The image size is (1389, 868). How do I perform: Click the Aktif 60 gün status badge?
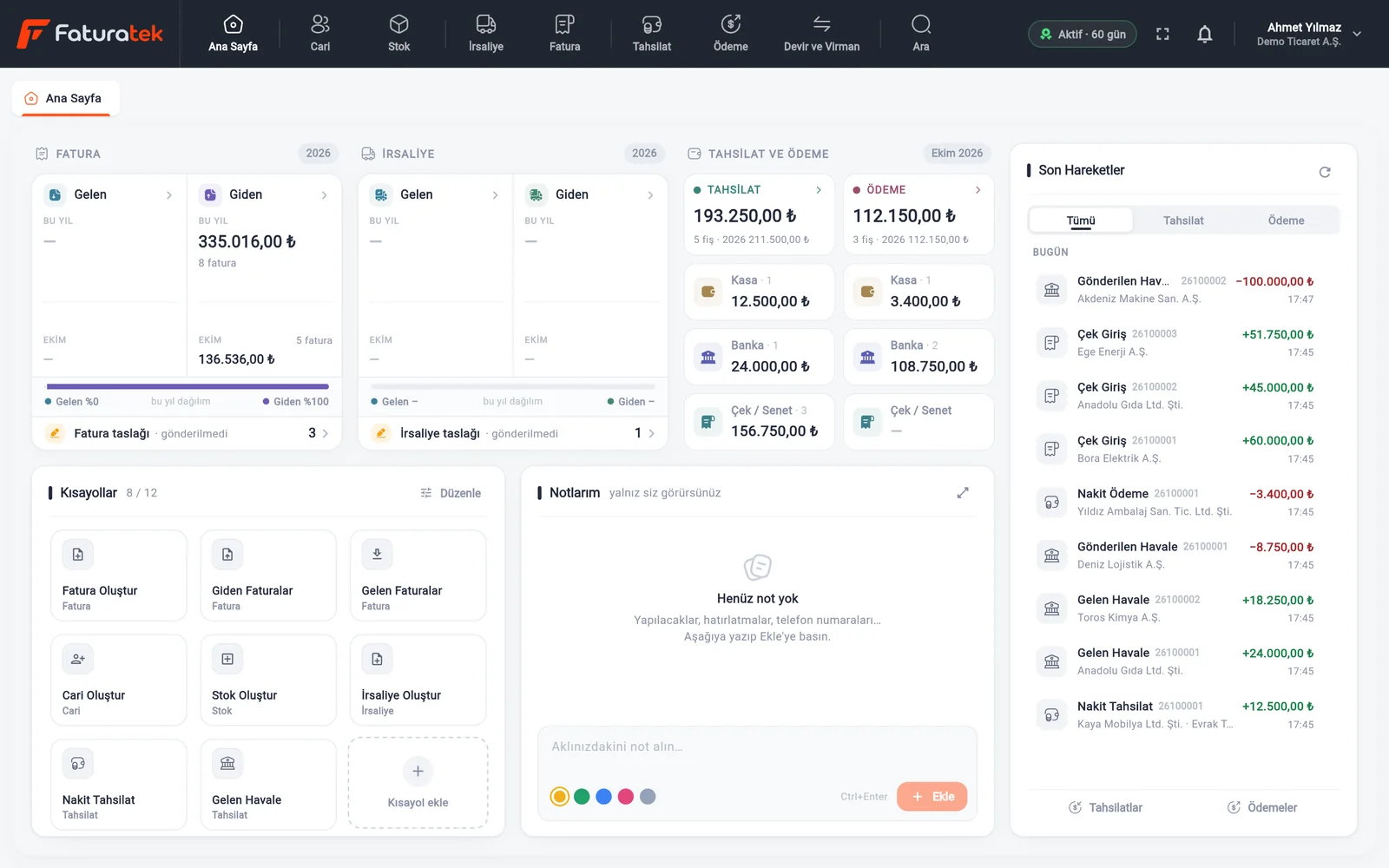coord(1083,35)
